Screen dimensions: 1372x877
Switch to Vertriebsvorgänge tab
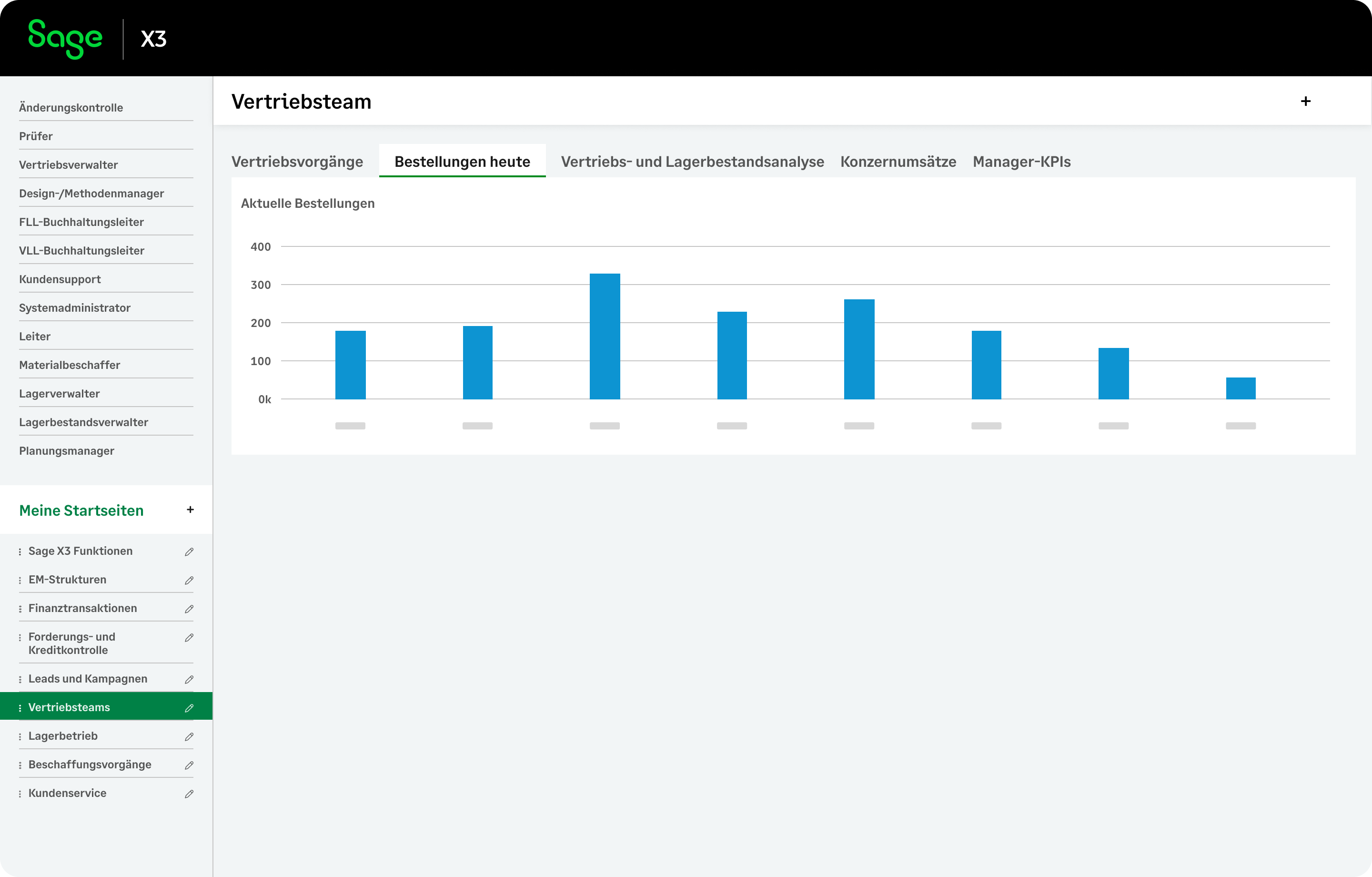pos(297,162)
